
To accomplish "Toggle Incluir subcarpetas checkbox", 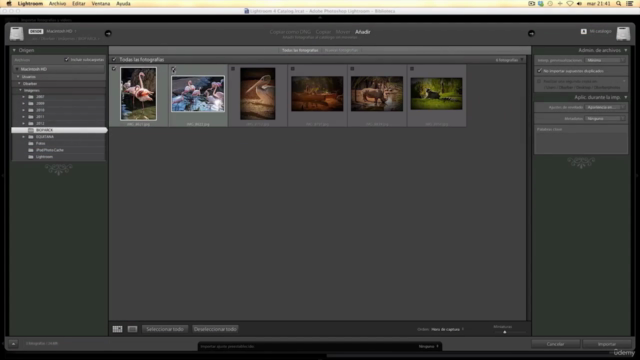I will [67, 60].
